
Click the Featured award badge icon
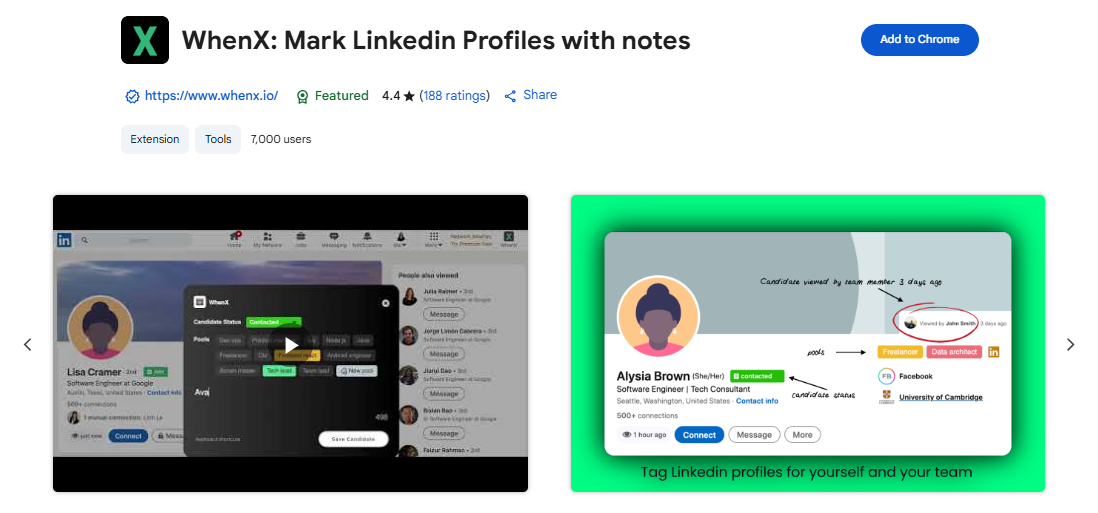(x=303, y=97)
